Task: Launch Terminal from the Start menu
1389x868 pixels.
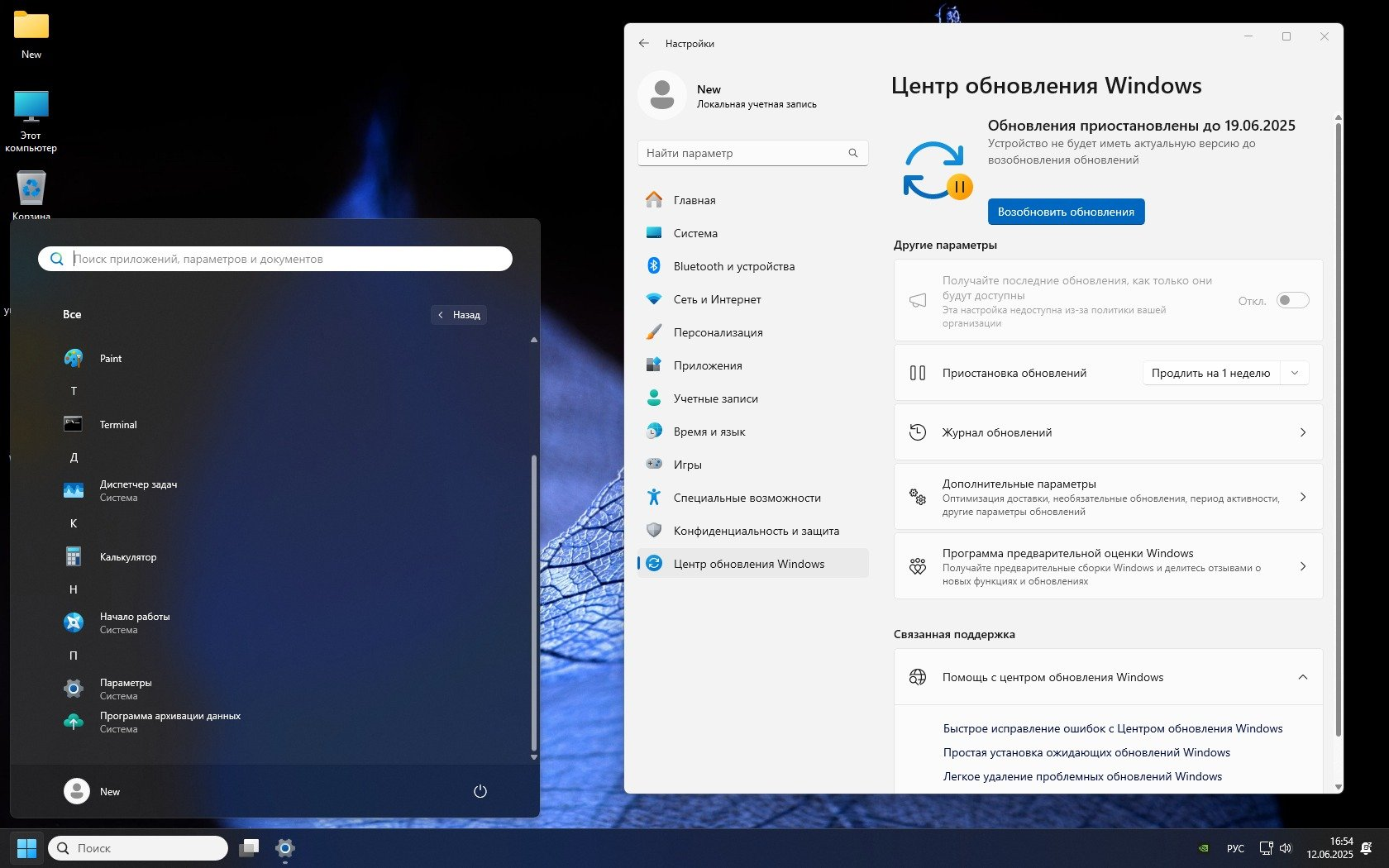Action: pos(117,424)
